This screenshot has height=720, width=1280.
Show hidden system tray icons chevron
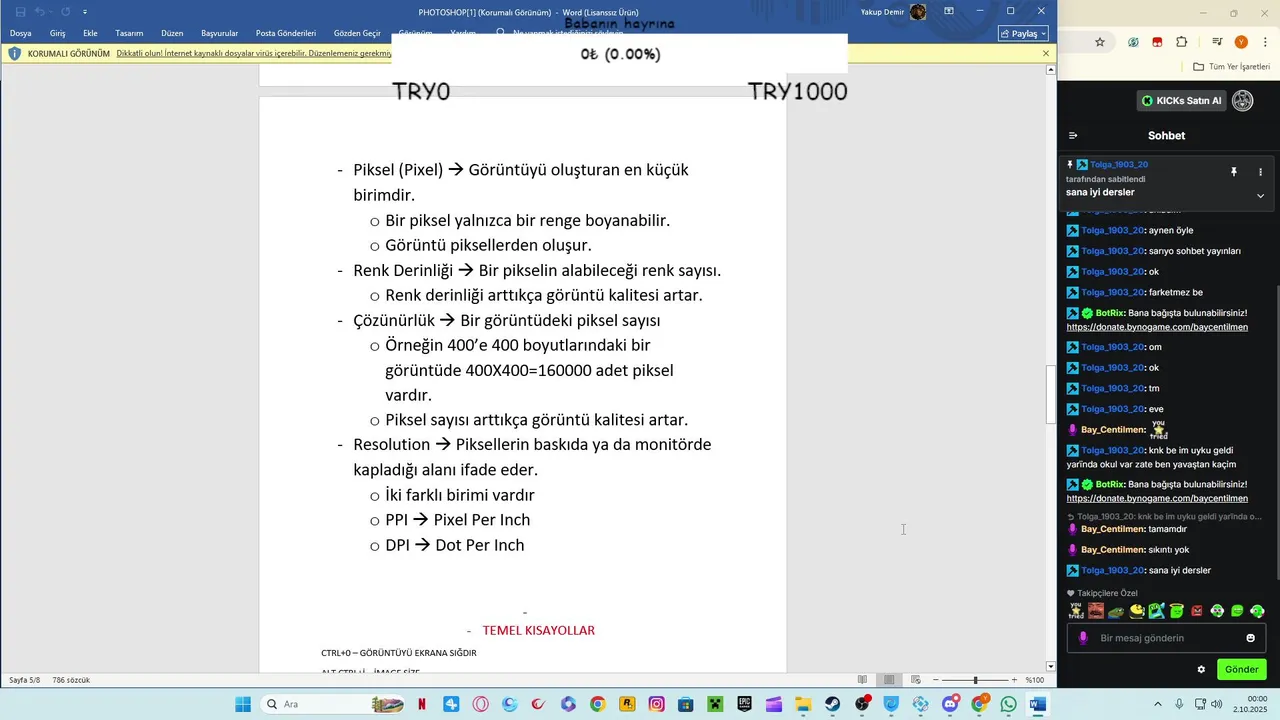pyautogui.click(x=1159, y=704)
